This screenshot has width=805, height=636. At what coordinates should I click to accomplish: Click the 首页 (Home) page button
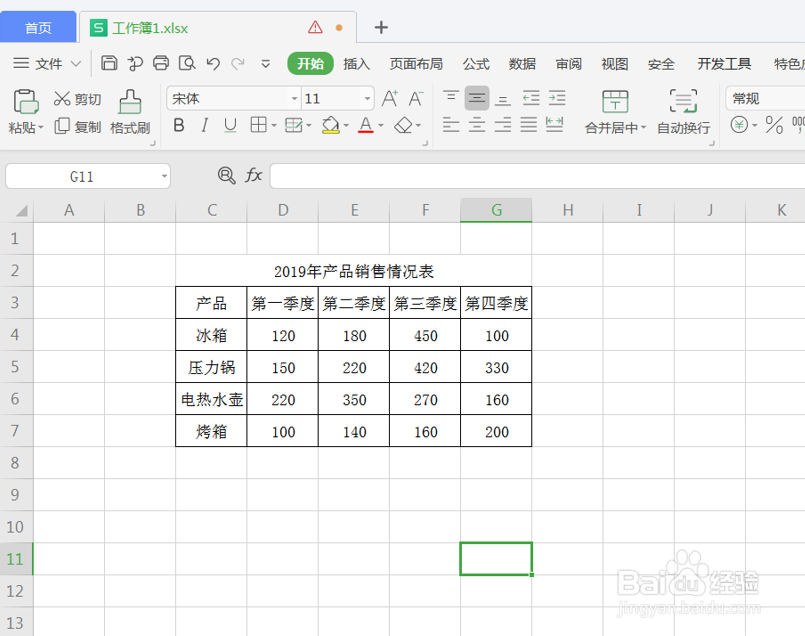[38, 27]
